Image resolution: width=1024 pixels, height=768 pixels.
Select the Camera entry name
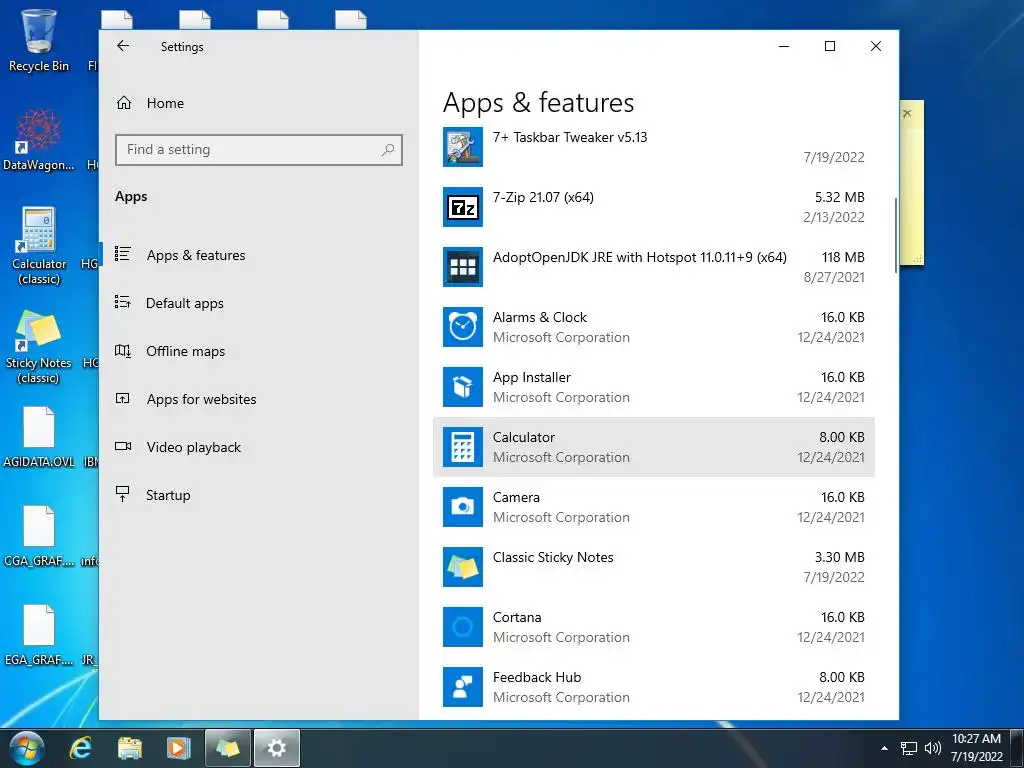pyautogui.click(x=516, y=498)
